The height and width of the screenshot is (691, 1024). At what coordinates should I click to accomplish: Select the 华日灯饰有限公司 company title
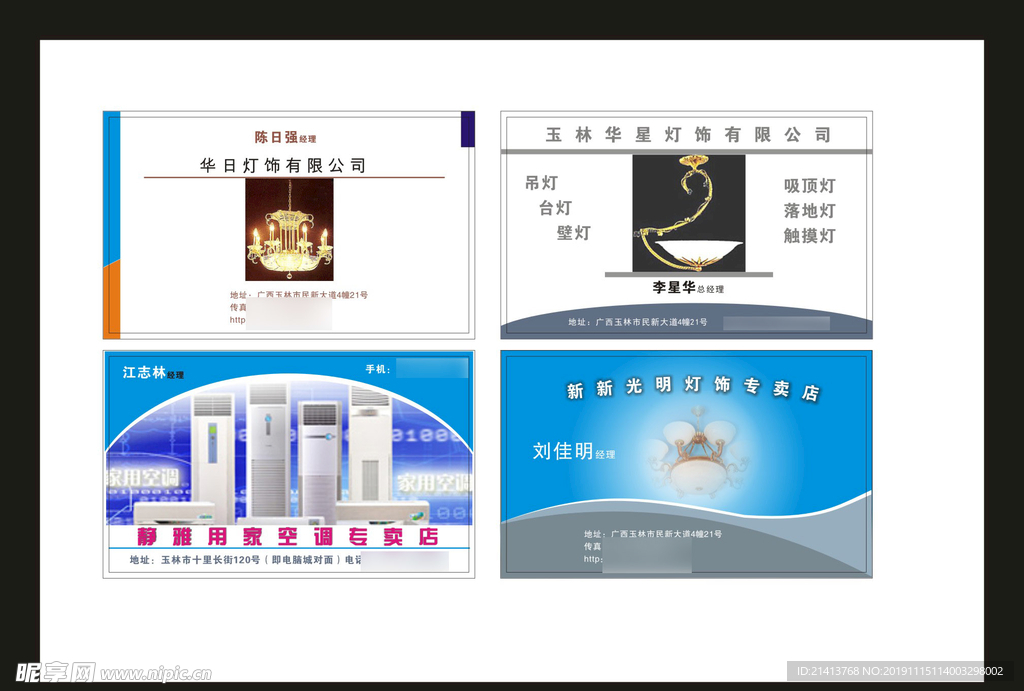pyautogui.click(x=283, y=165)
